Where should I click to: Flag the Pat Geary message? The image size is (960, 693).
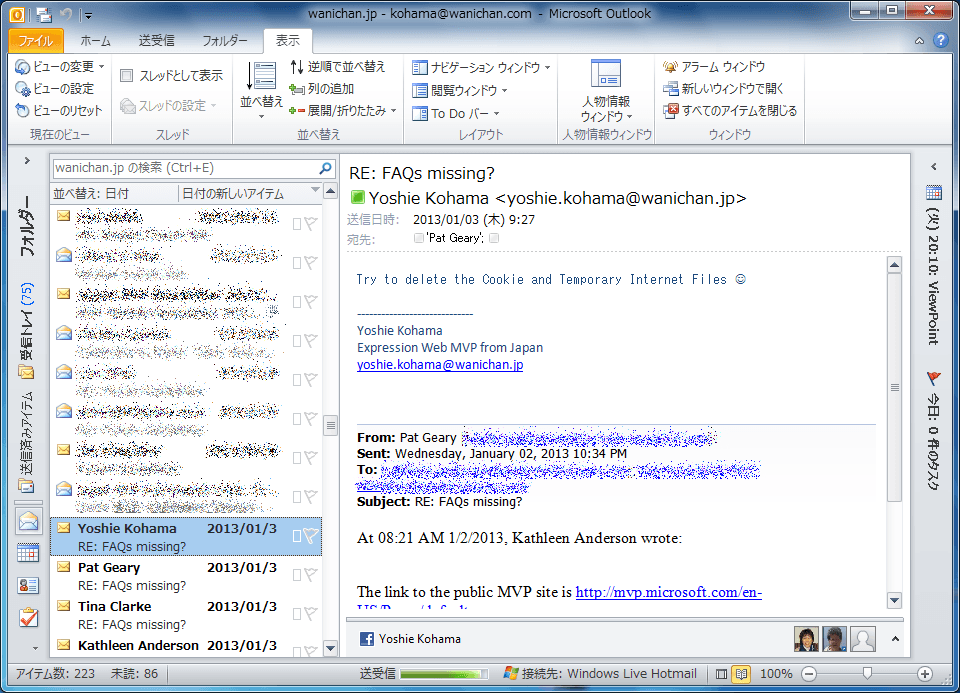(312, 575)
